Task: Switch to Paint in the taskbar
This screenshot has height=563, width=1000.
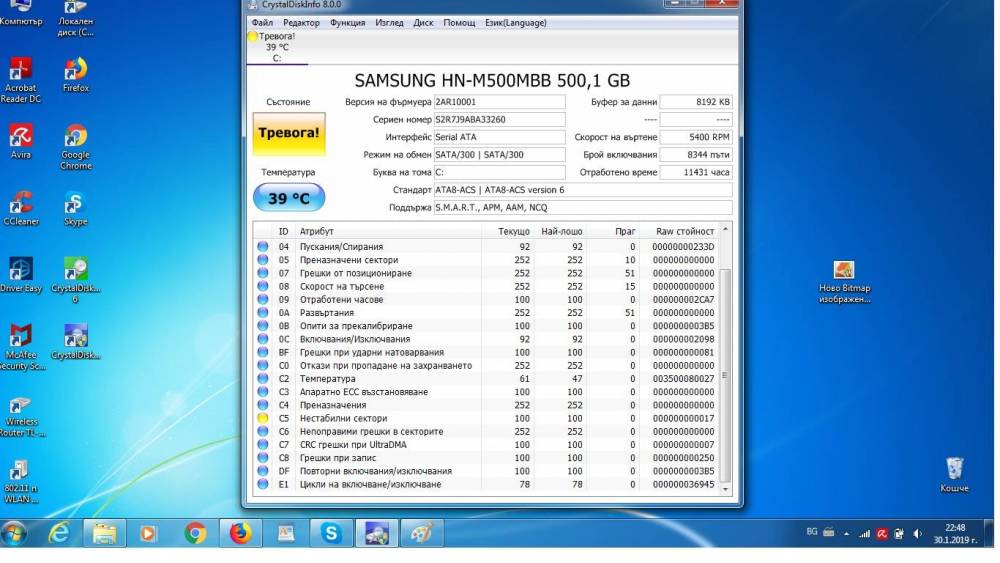Action: pos(422,533)
